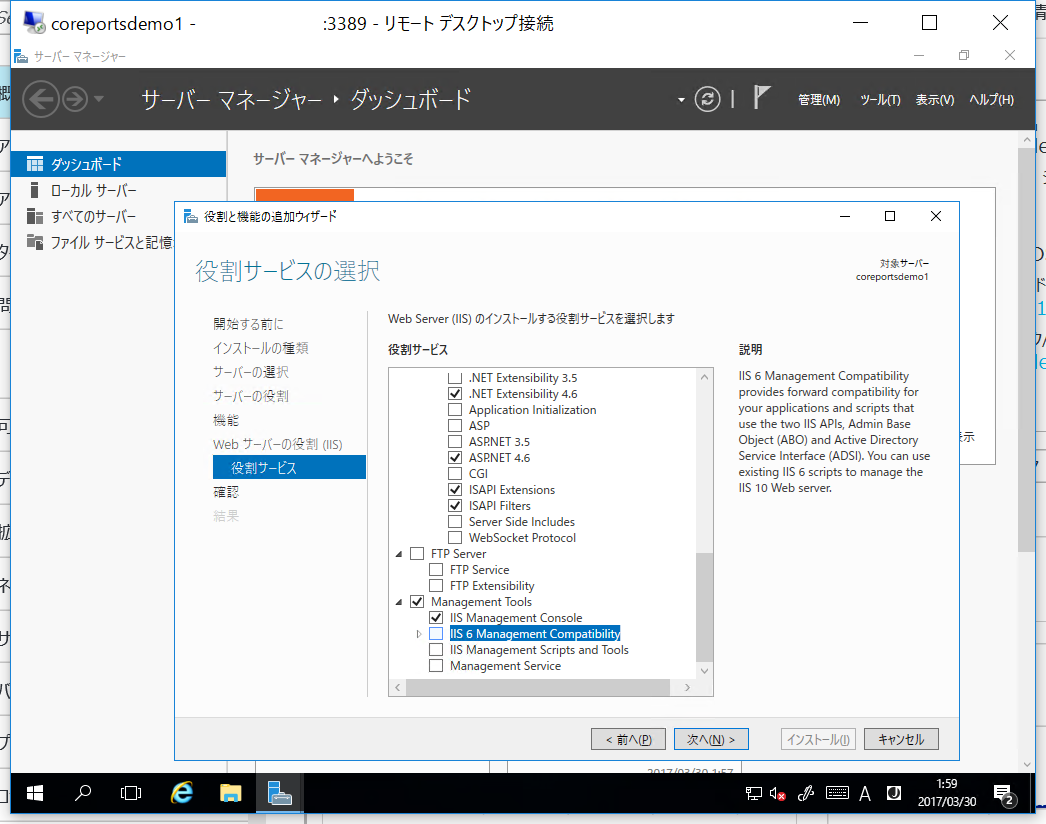Open the 管理(M) menu
The width and height of the screenshot is (1046, 824).
click(x=819, y=99)
